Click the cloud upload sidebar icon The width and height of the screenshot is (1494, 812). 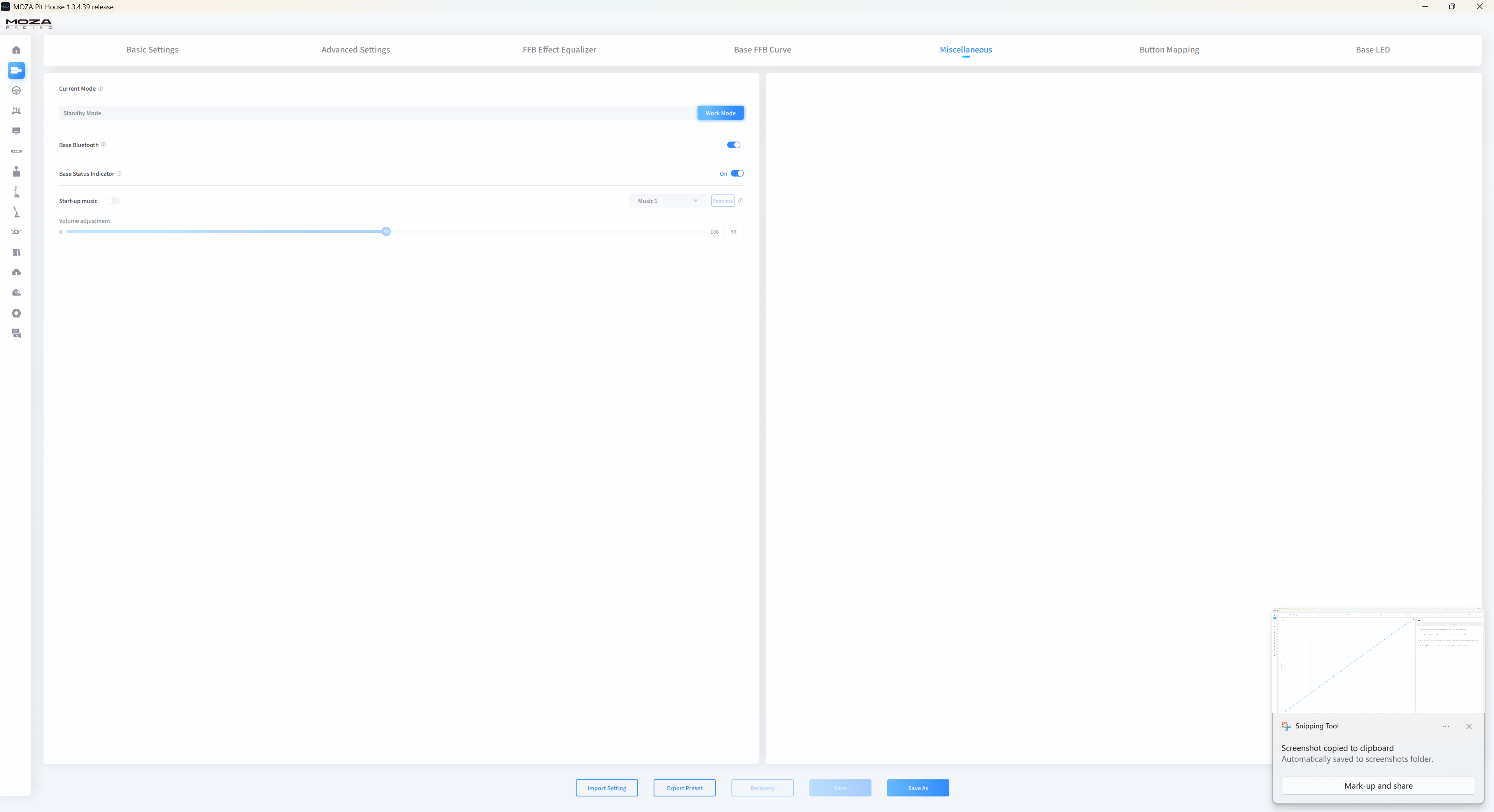coord(16,272)
